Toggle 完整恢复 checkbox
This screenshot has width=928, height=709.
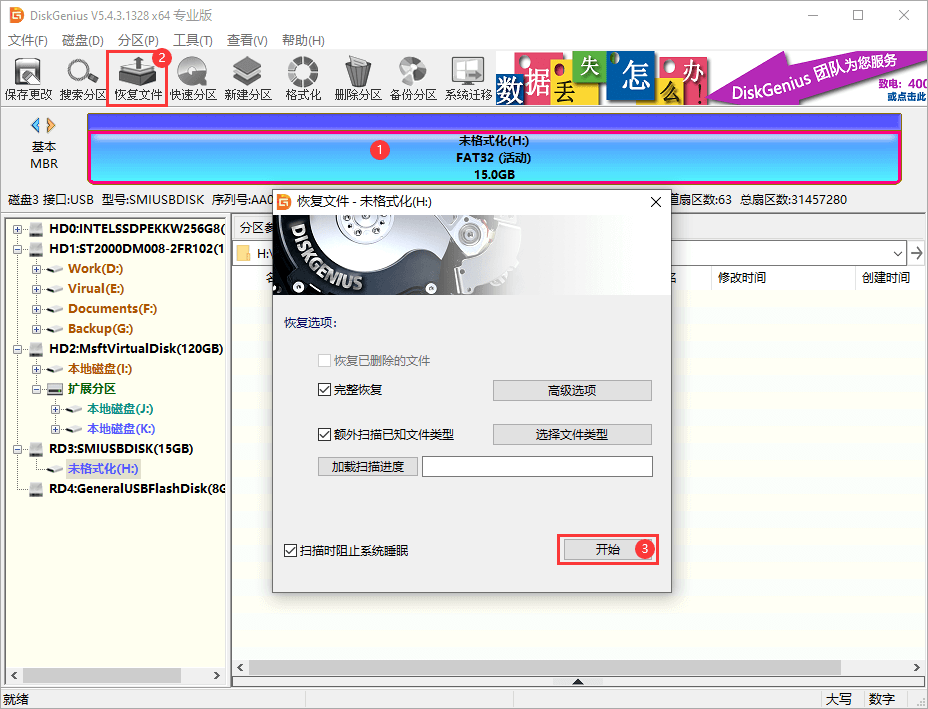pyautogui.click(x=324, y=390)
